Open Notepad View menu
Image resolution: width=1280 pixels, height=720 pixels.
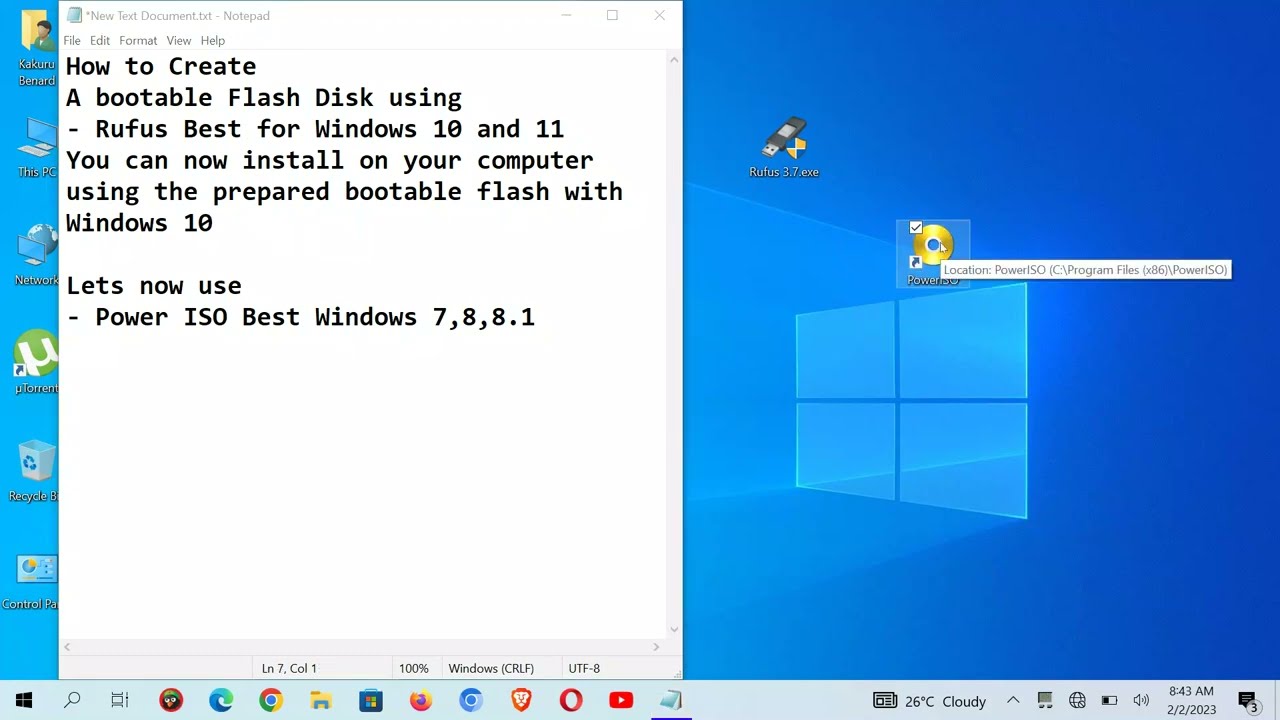coord(179,40)
